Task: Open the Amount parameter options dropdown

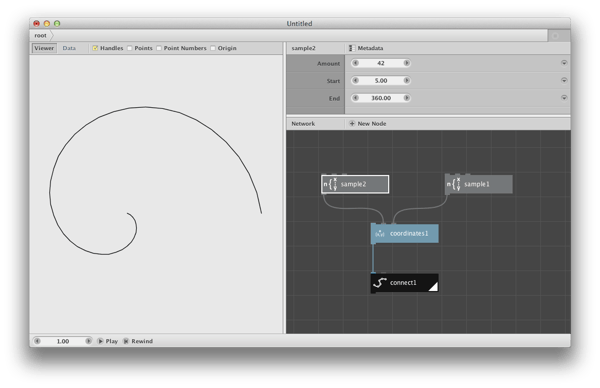Action: click(x=564, y=63)
